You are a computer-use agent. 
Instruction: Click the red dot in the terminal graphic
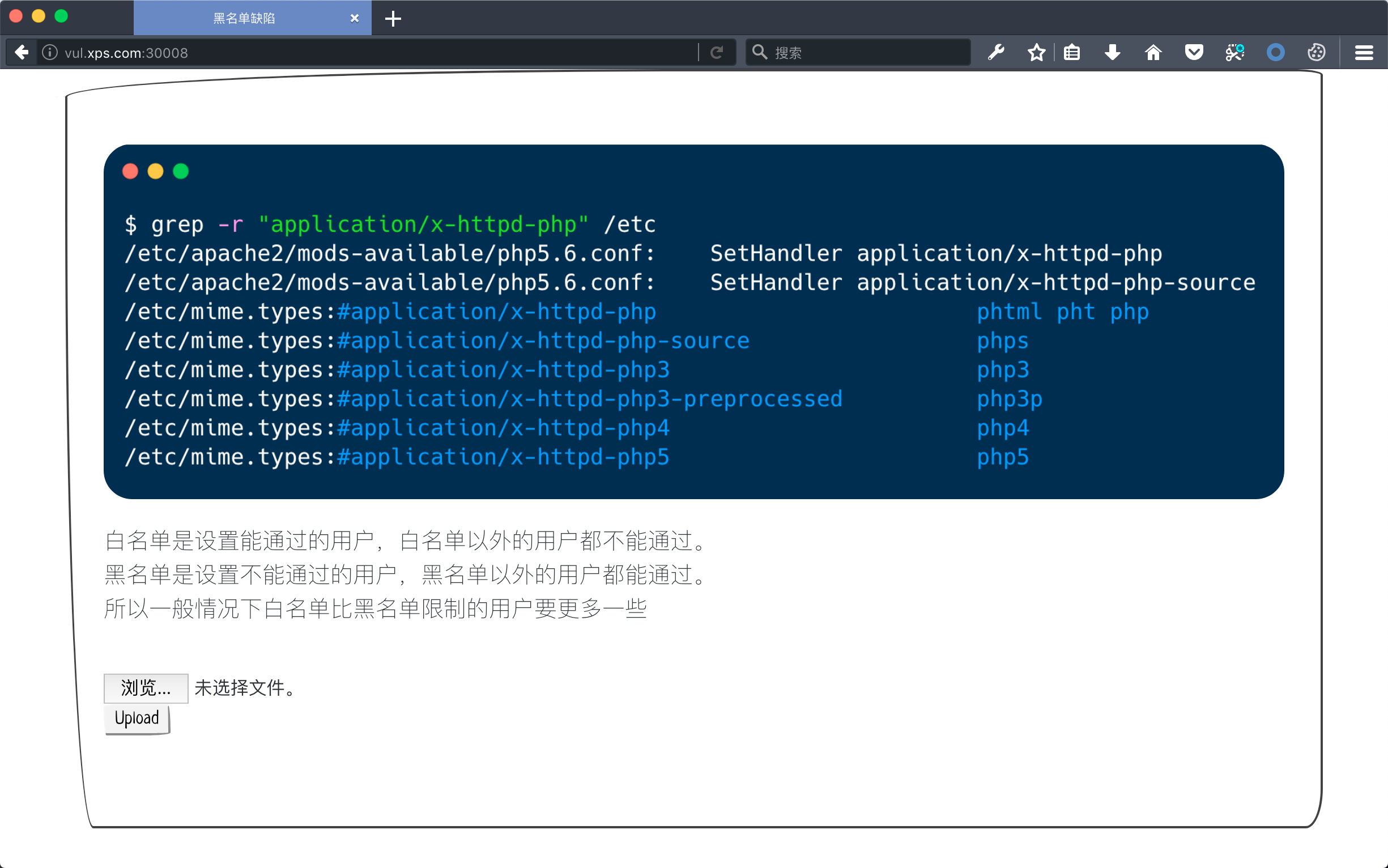click(130, 171)
